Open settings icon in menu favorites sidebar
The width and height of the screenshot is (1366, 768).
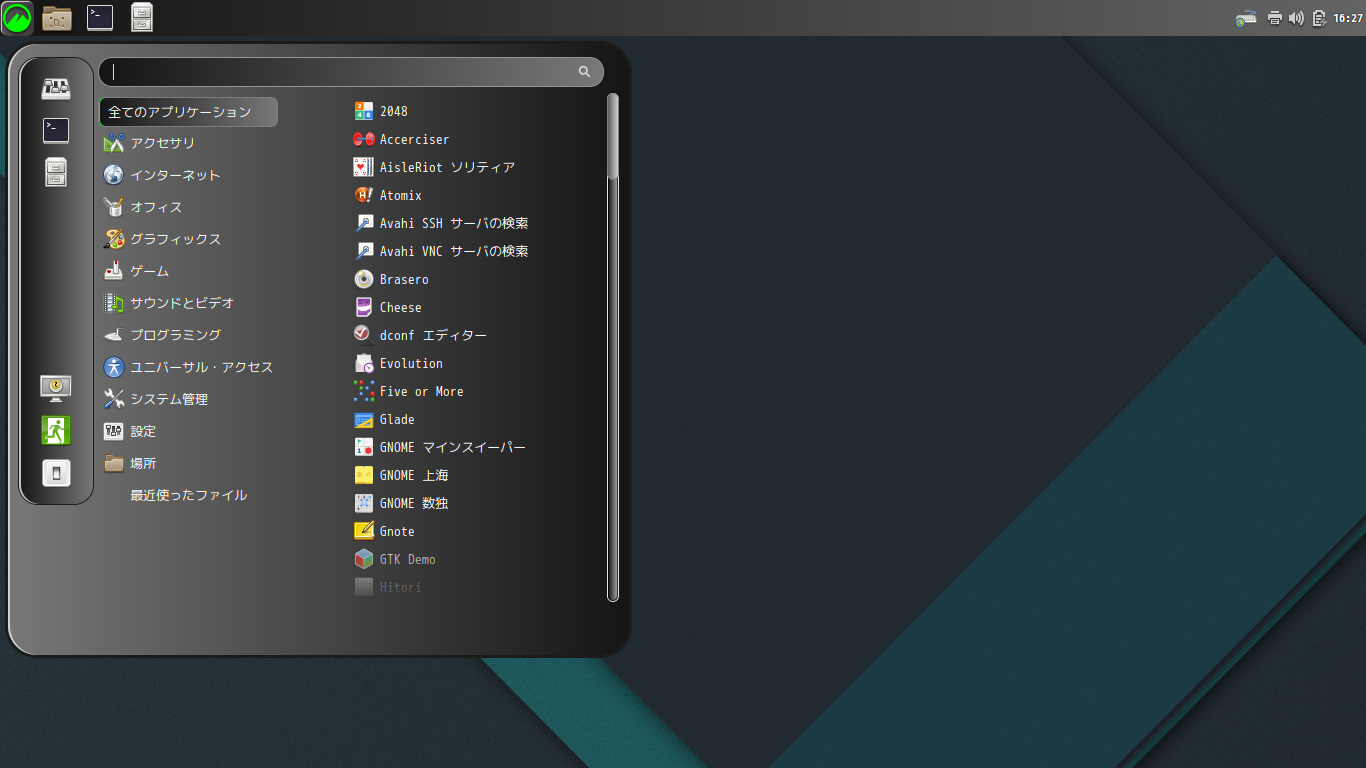tap(56, 89)
